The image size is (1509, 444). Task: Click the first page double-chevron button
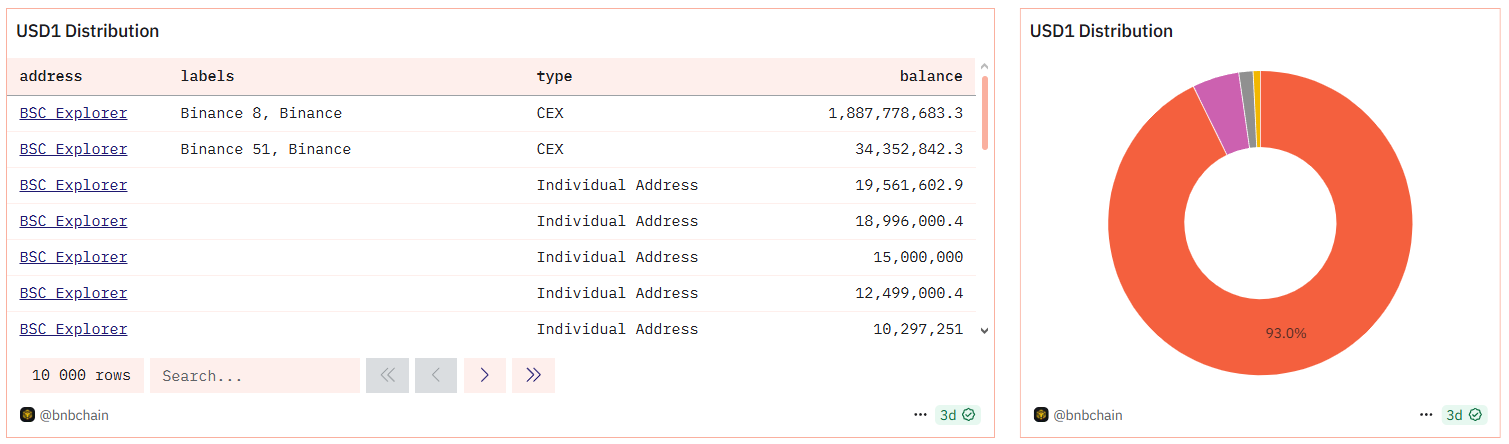[387, 375]
